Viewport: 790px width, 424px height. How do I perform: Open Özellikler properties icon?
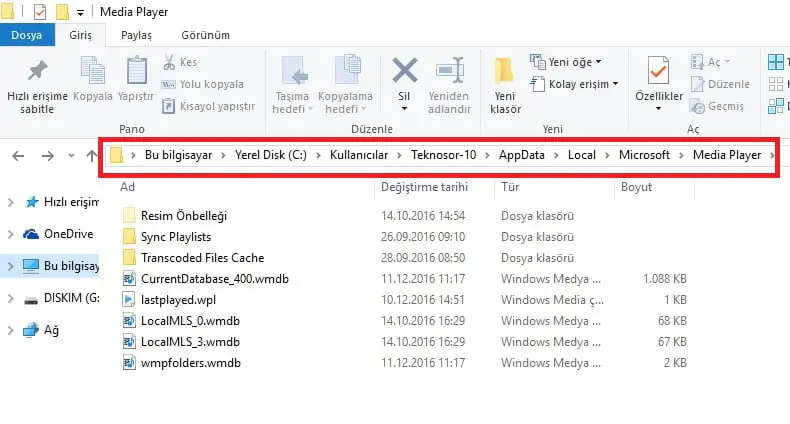pyautogui.click(x=658, y=72)
